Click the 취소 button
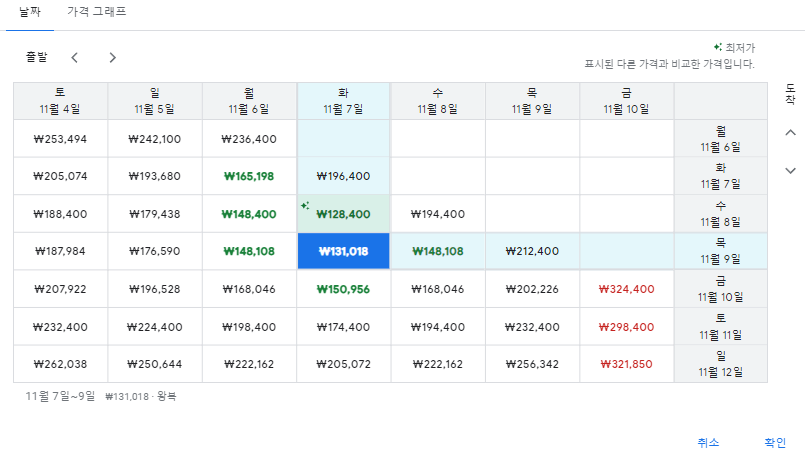The image size is (805, 459). [708, 443]
